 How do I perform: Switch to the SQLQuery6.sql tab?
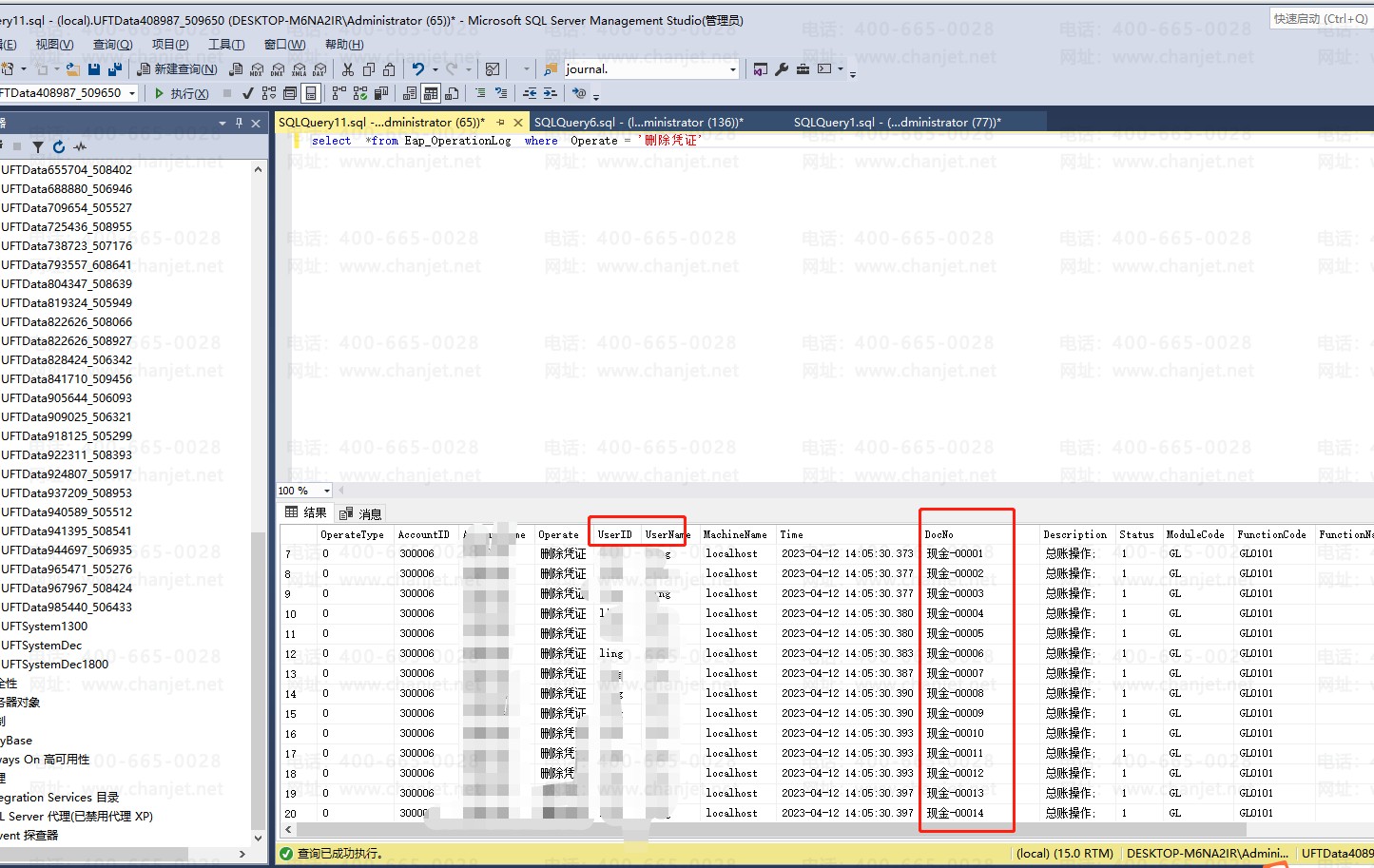pyautogui.click(x=637, y=123)
